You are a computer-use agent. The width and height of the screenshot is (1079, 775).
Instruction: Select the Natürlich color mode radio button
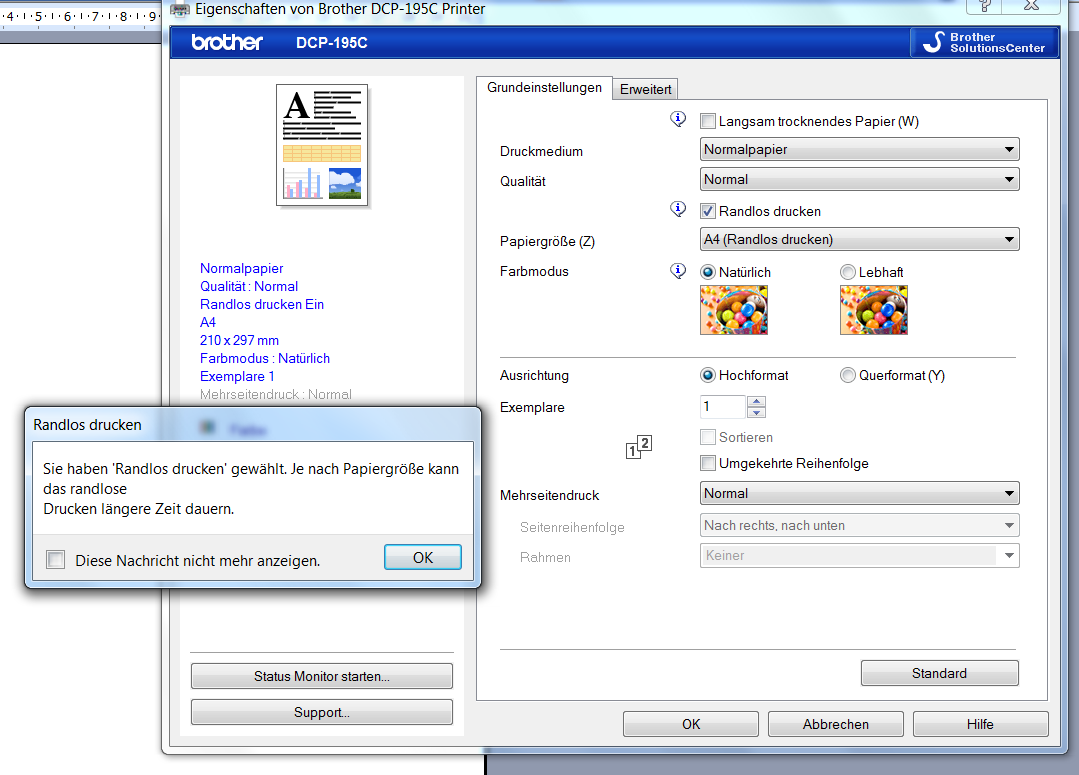click(707, 273)
